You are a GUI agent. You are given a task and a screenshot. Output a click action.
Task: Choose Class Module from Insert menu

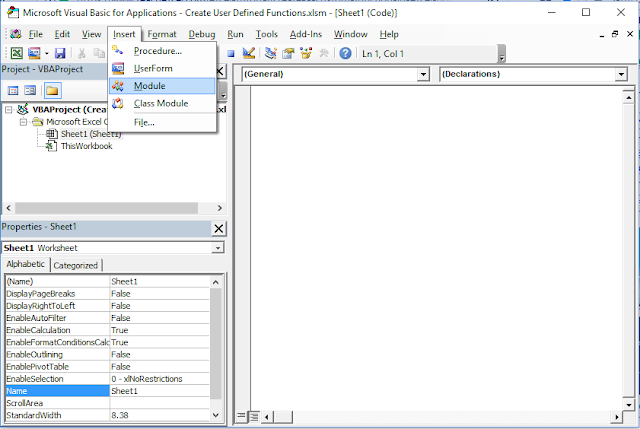pos(162,103)
